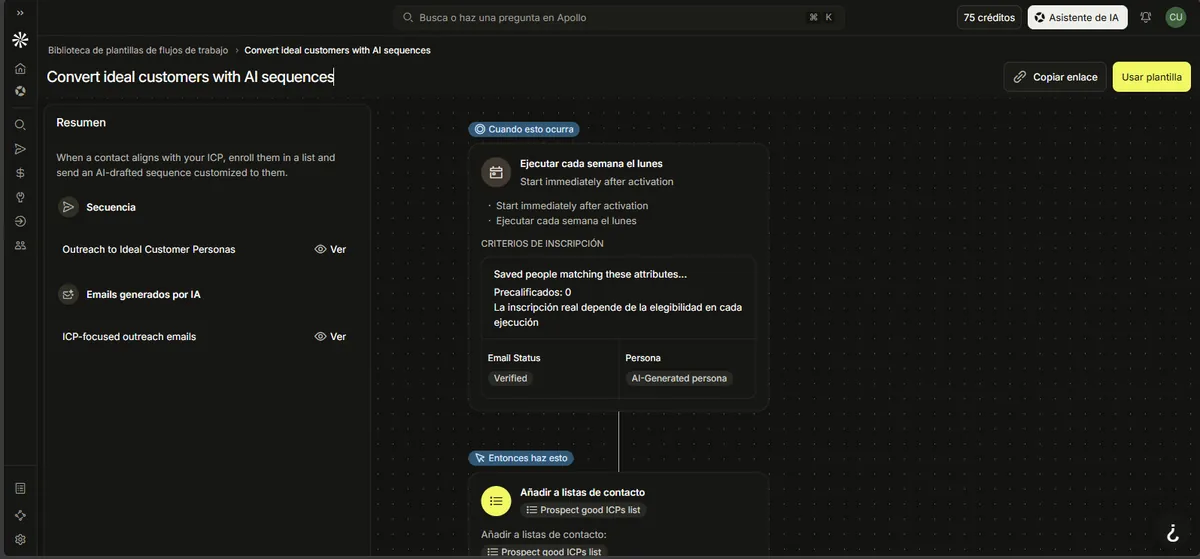Click the Resumen heading
The width and height of the screenshot is (1200, 559).
pyautogui.click(x=81, y=123)
